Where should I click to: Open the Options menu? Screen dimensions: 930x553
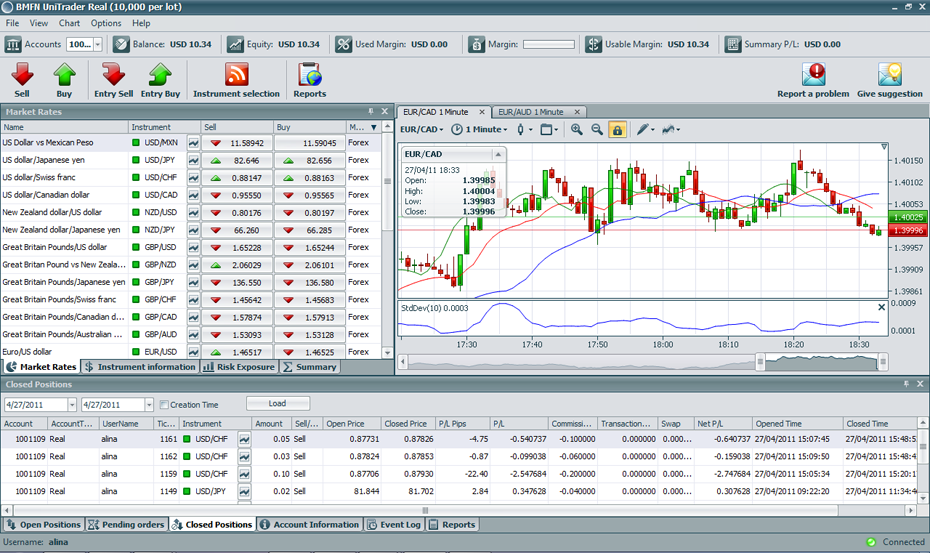coord(106,23)
